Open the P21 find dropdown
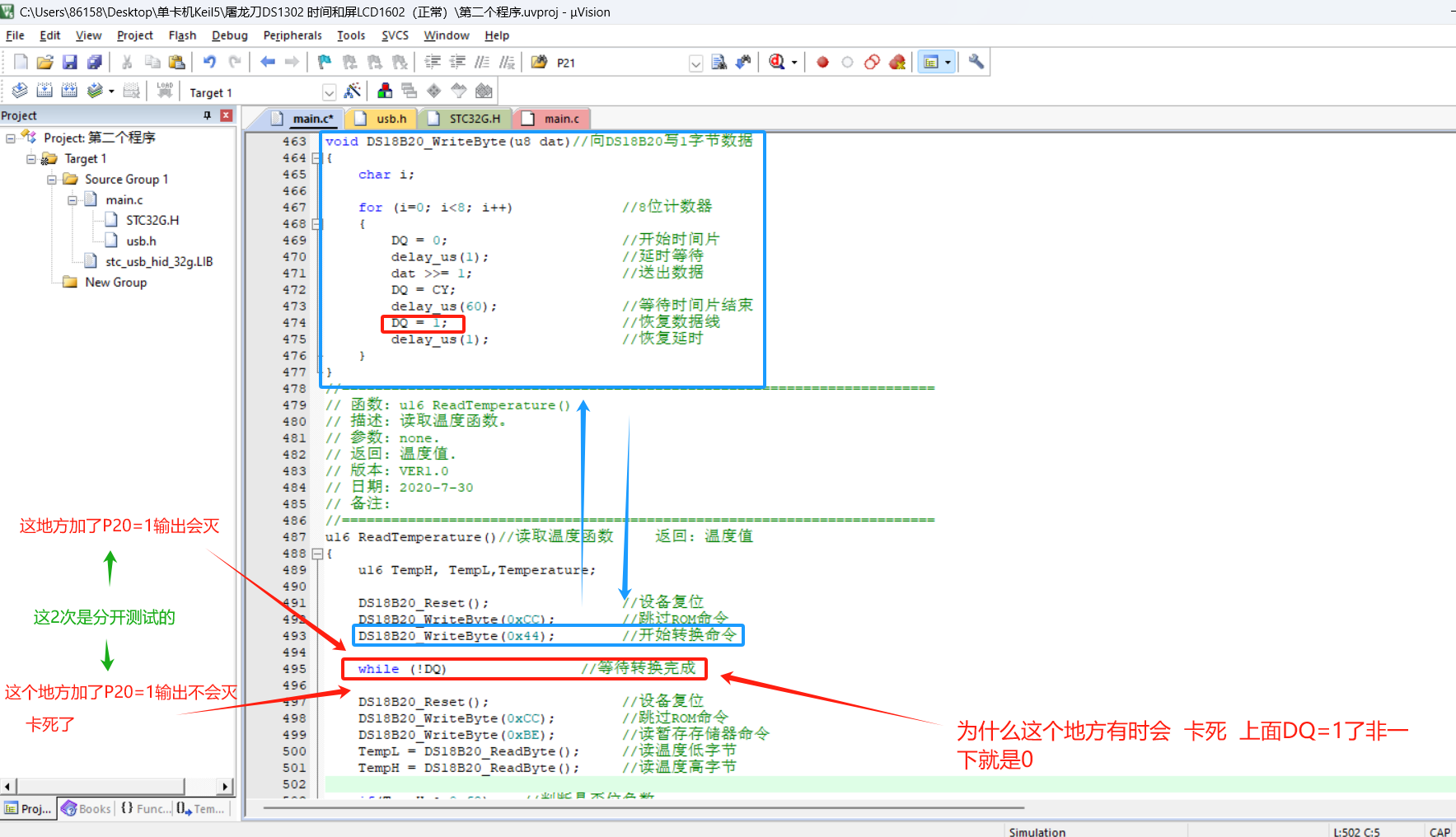This screenshot has height=837, width=1456. click(695, 63)
